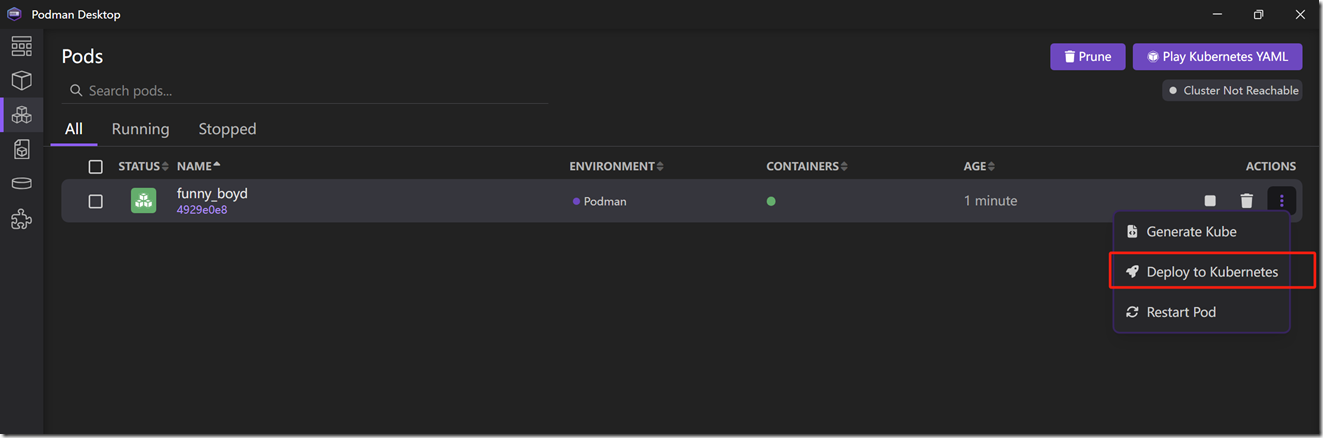Open Images view from sidebar
Viewport: 1323px width, 438px height.
point(21,149)
